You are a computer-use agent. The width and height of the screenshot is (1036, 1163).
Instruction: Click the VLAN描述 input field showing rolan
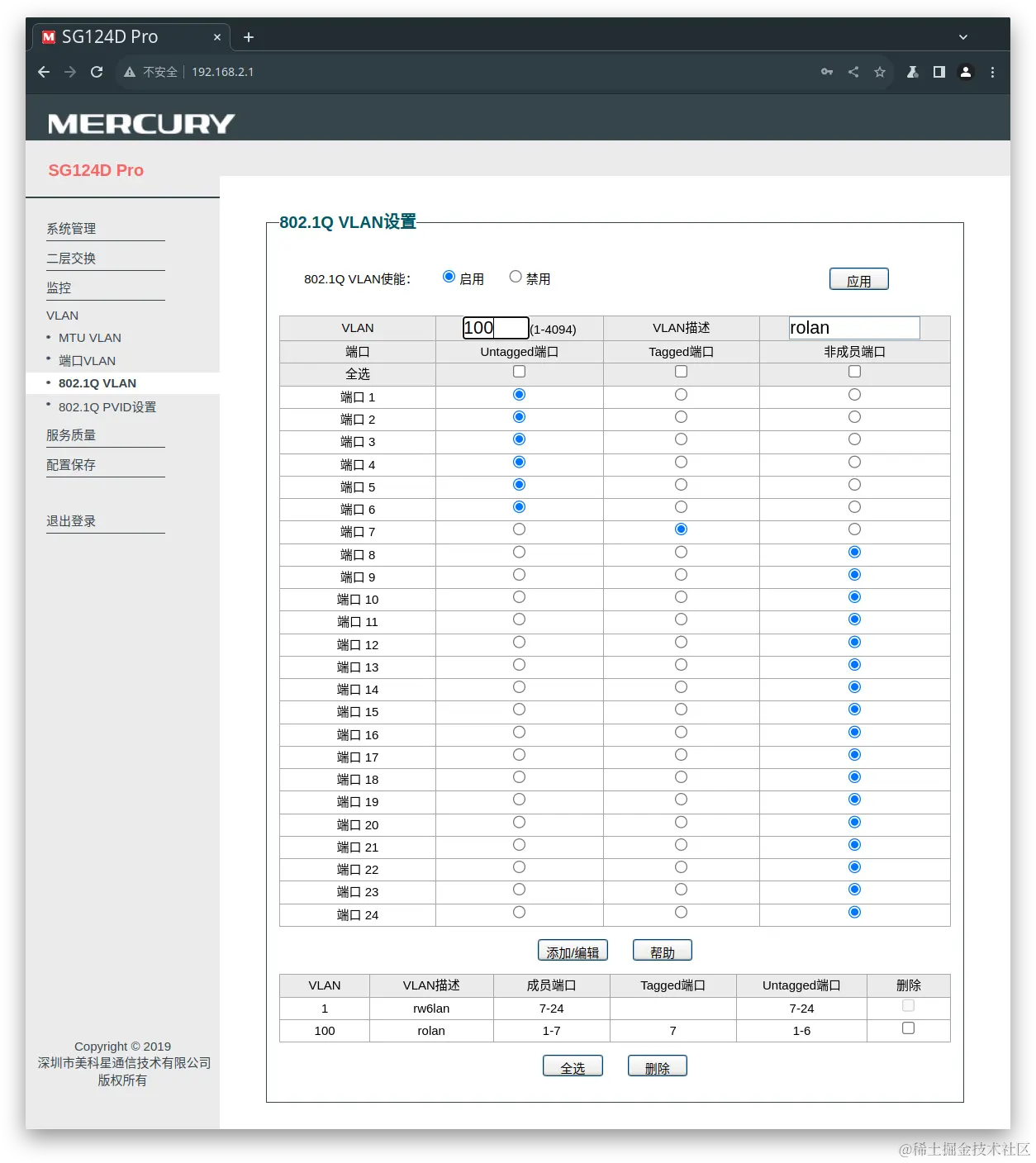tap(853, 327)
